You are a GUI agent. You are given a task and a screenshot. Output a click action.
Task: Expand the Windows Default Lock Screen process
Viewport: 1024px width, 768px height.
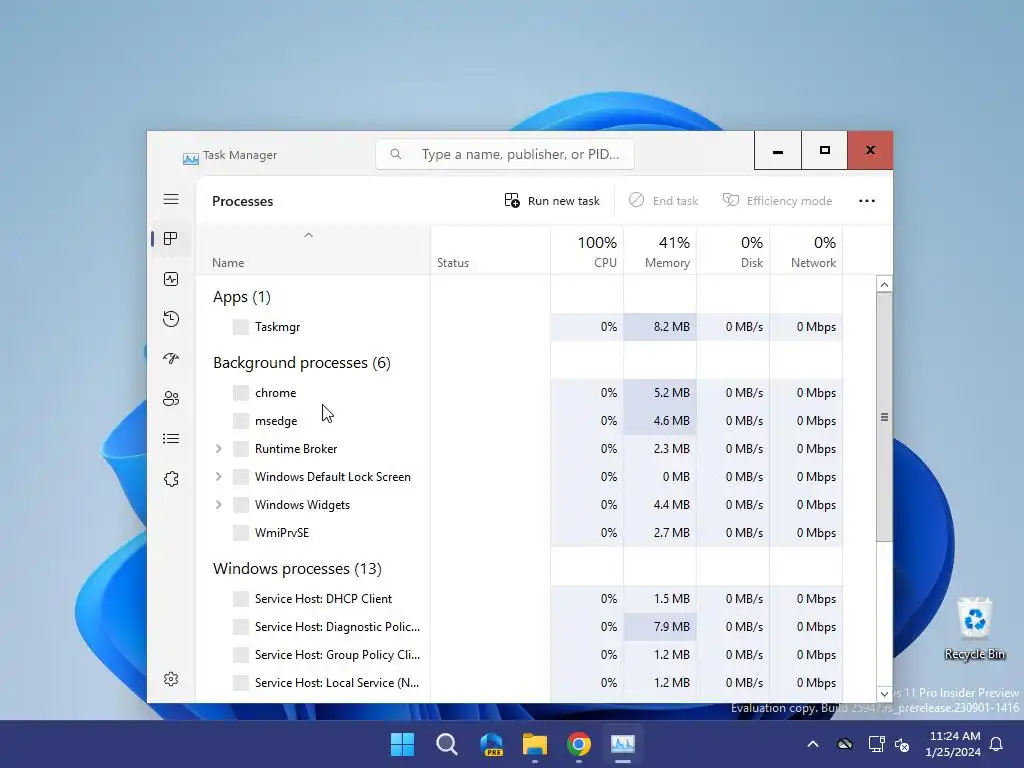(219, 477)
